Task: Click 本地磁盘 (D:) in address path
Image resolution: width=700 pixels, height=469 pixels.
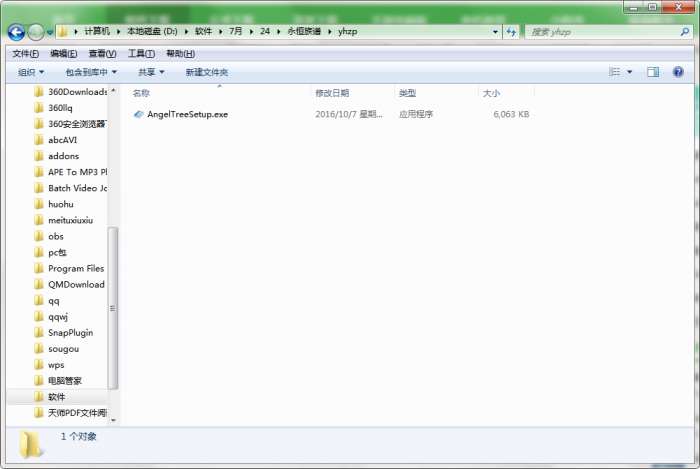Action: tap(152, 31)
